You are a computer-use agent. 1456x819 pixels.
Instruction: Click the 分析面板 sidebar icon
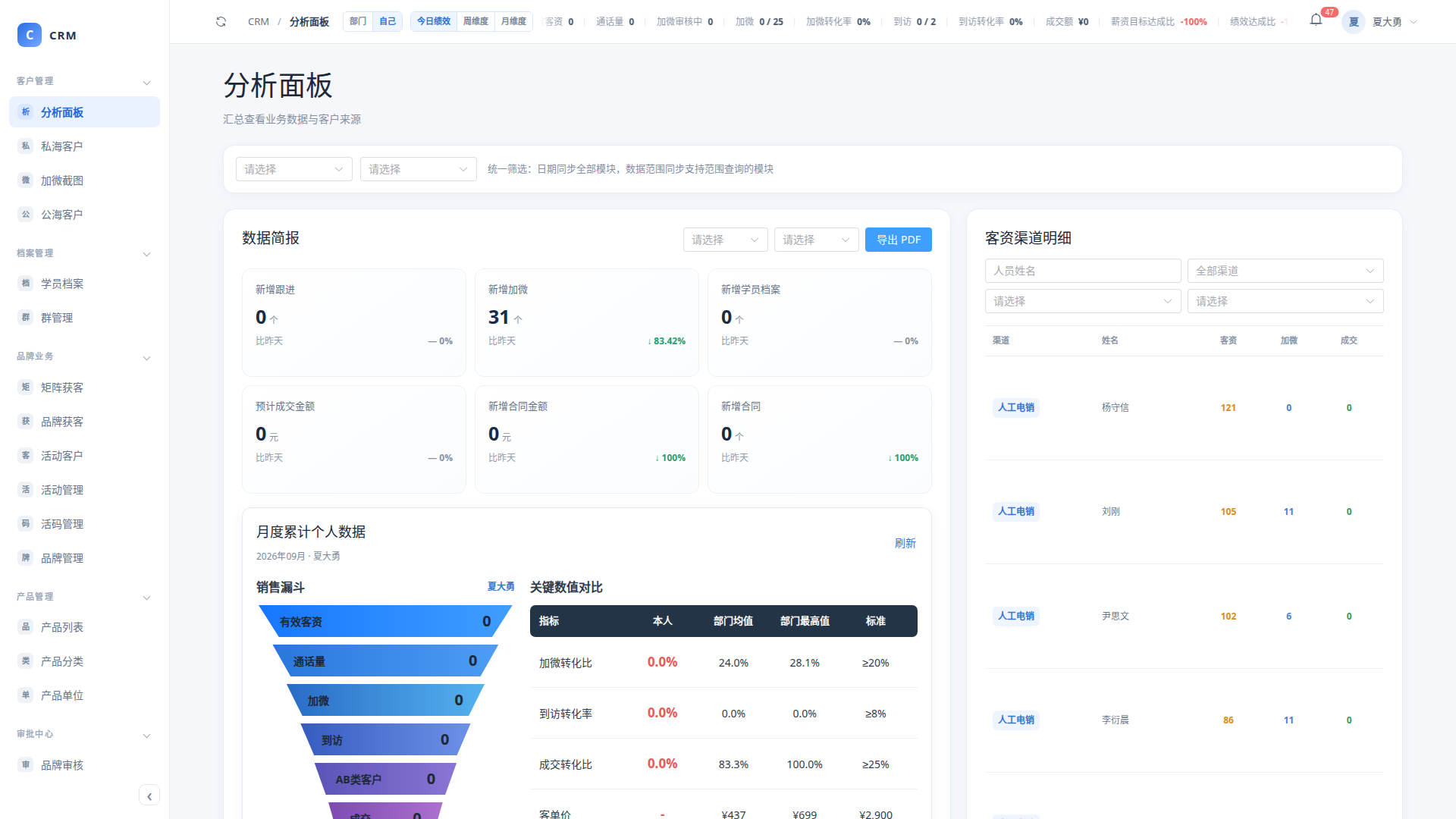[26, 112]
